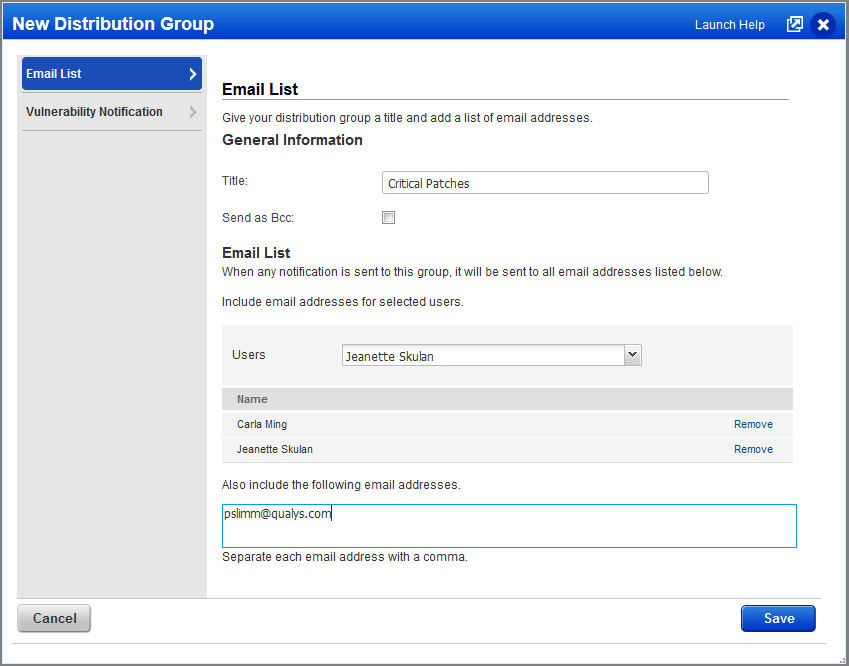
Task: Click the Users dropdown arrow button
Action: (x=632, y=356)
